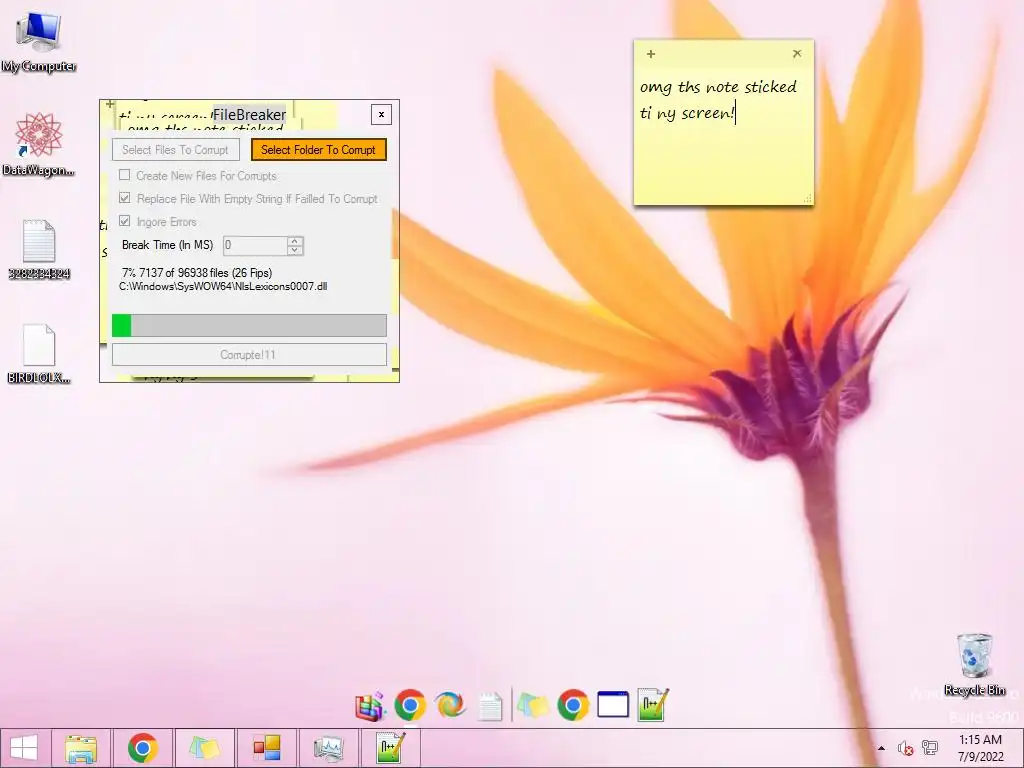Screen dimensions: 1024x768
Task: Open the muted volume icon in the tray
Action: 904,748
